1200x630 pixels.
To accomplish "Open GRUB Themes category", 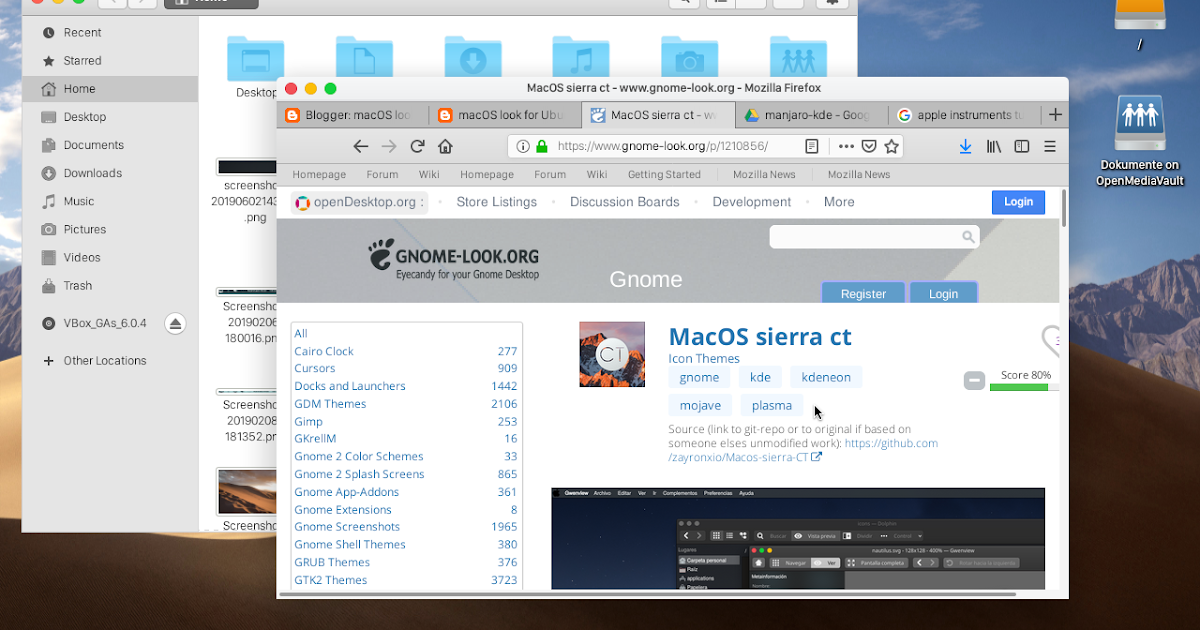I will coord(332,562).
